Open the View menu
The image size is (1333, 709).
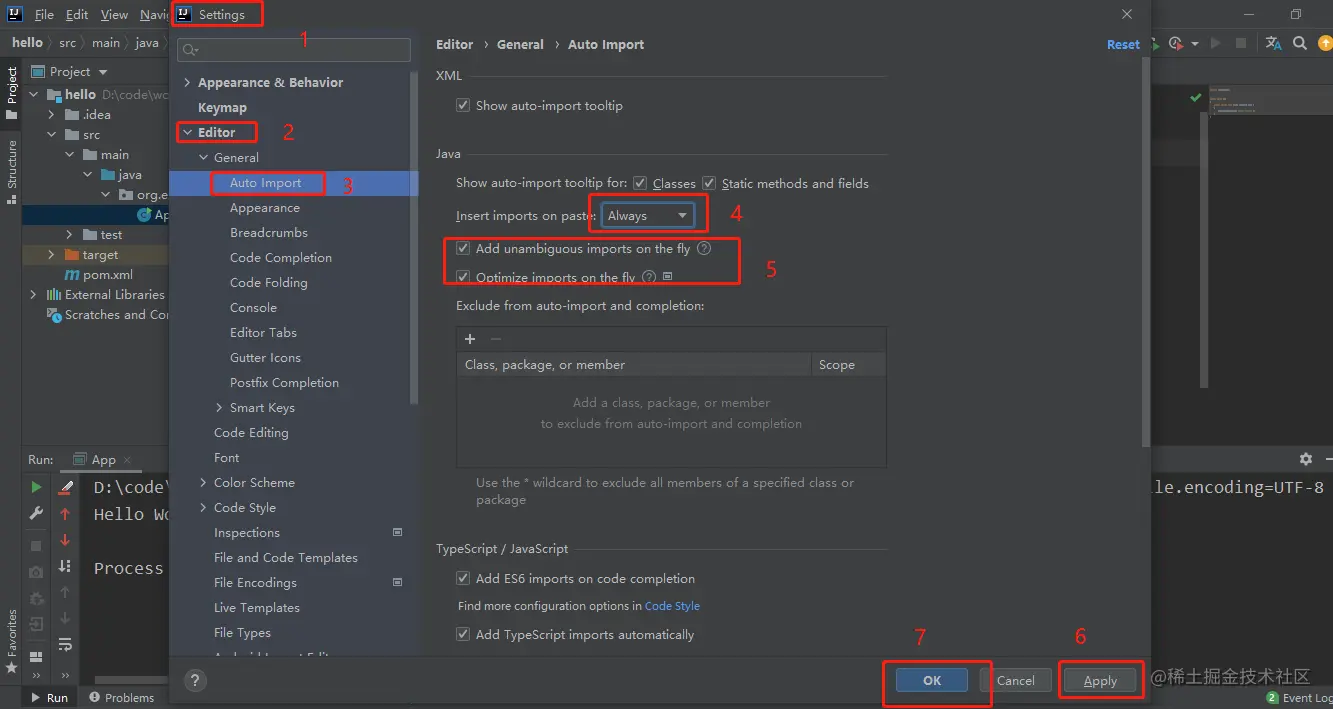coord(114,15)
